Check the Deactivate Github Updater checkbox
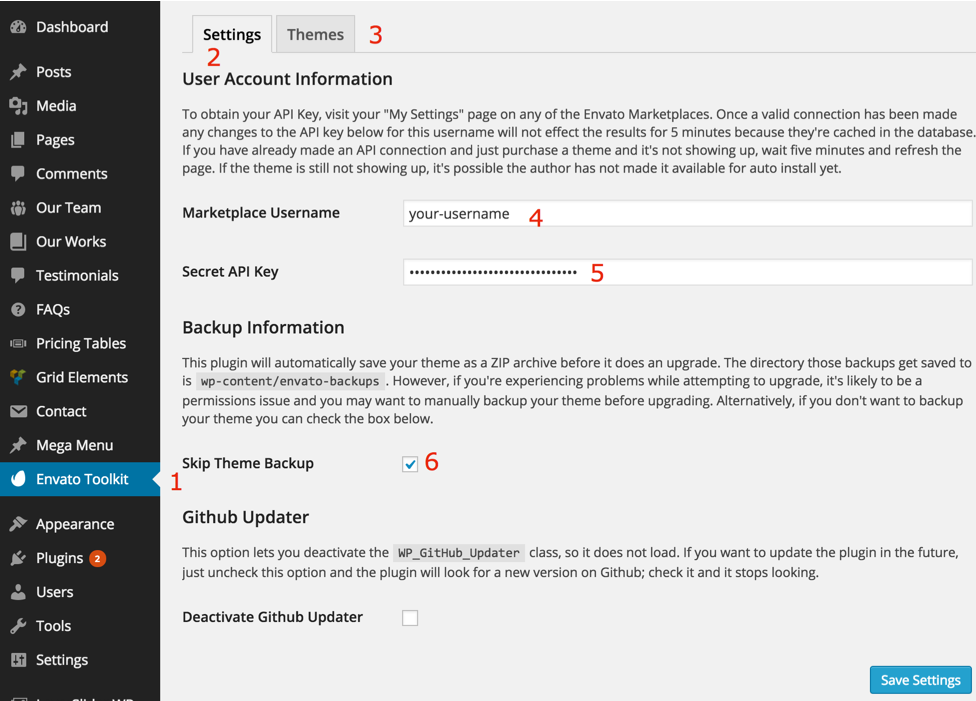Viewport: 976px width, 701px height. (x=410, y=618)
